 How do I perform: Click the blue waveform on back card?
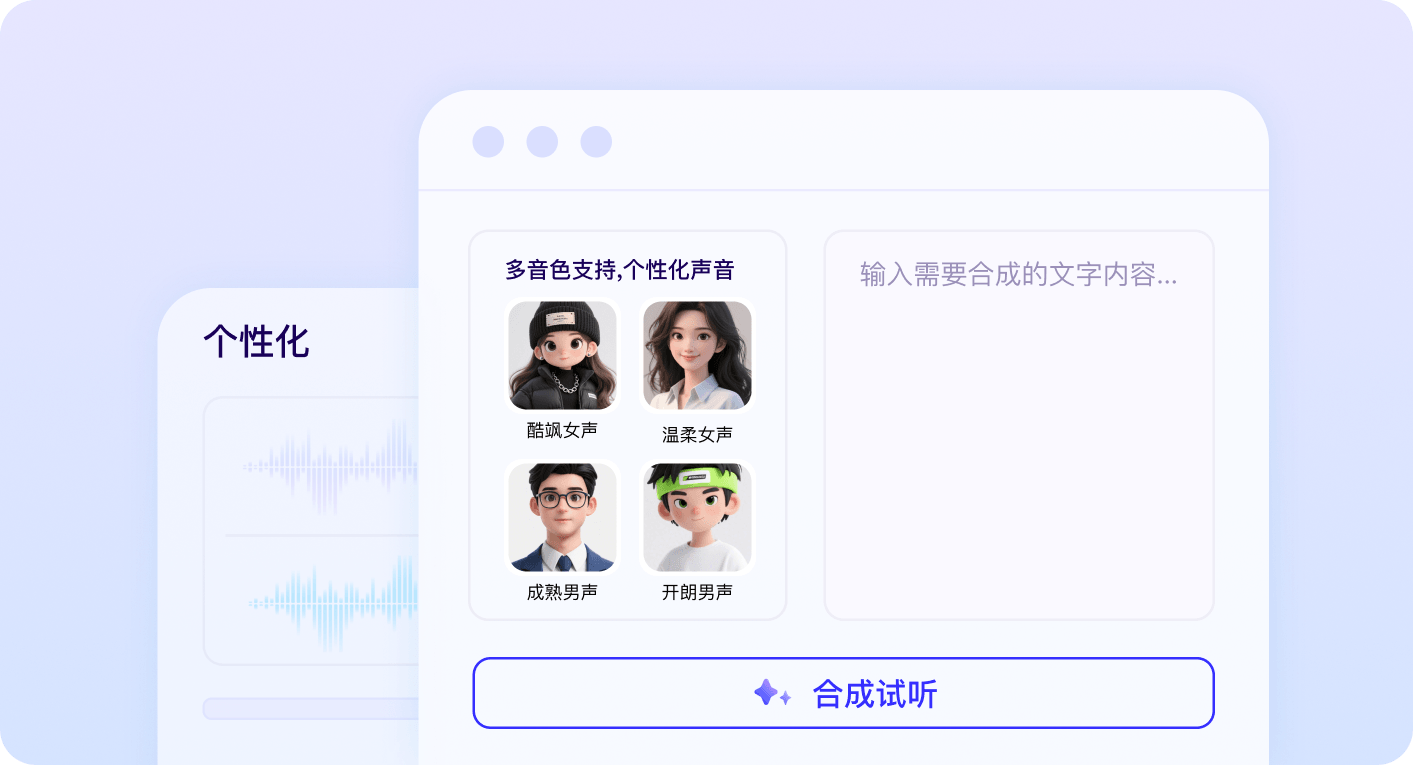point(334,603)
